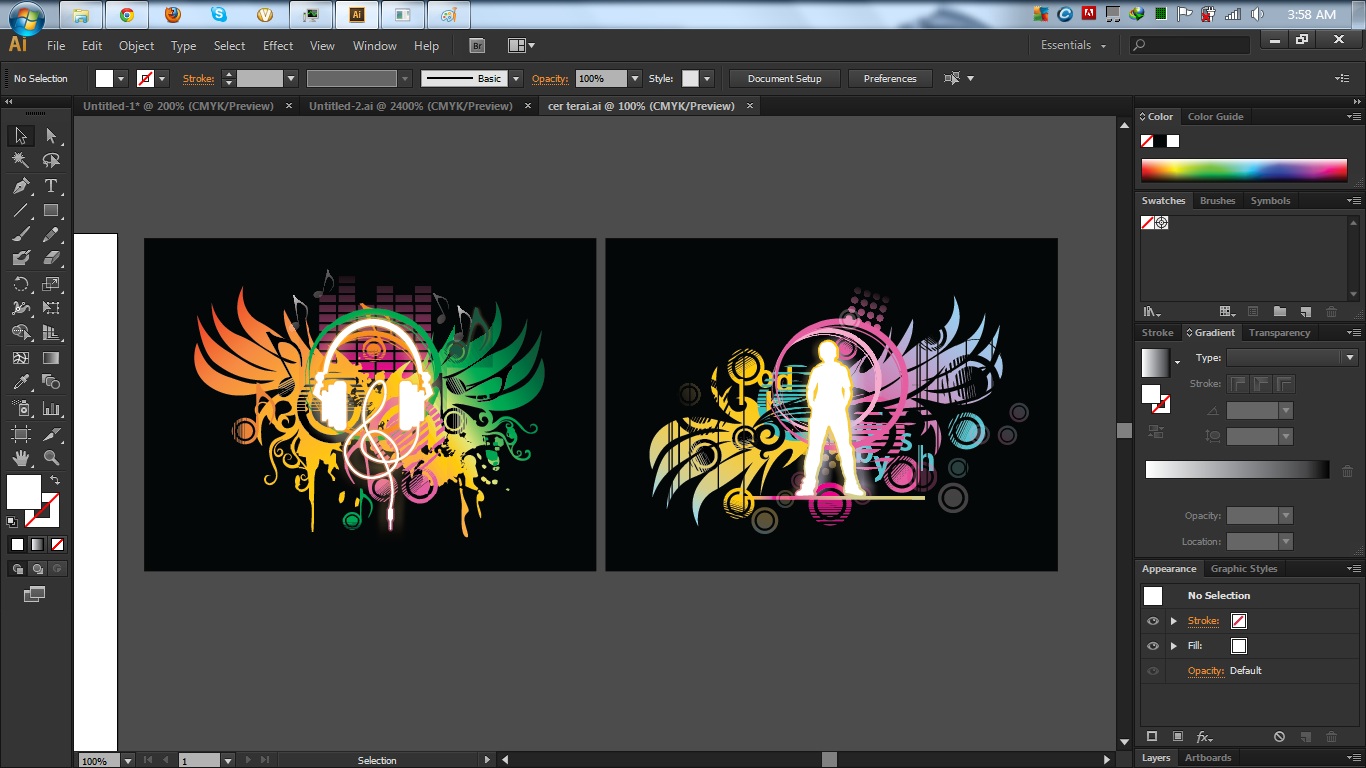Click the Stroke link in control bar
The width and height of the screenshot is (1366, 768).
[x=198, y=78]
